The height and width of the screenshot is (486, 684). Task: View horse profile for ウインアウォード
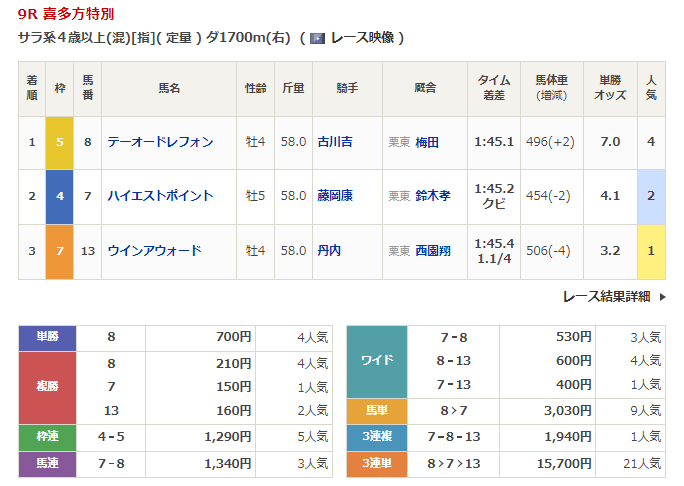pyautogui.click(x=154, y=250)
